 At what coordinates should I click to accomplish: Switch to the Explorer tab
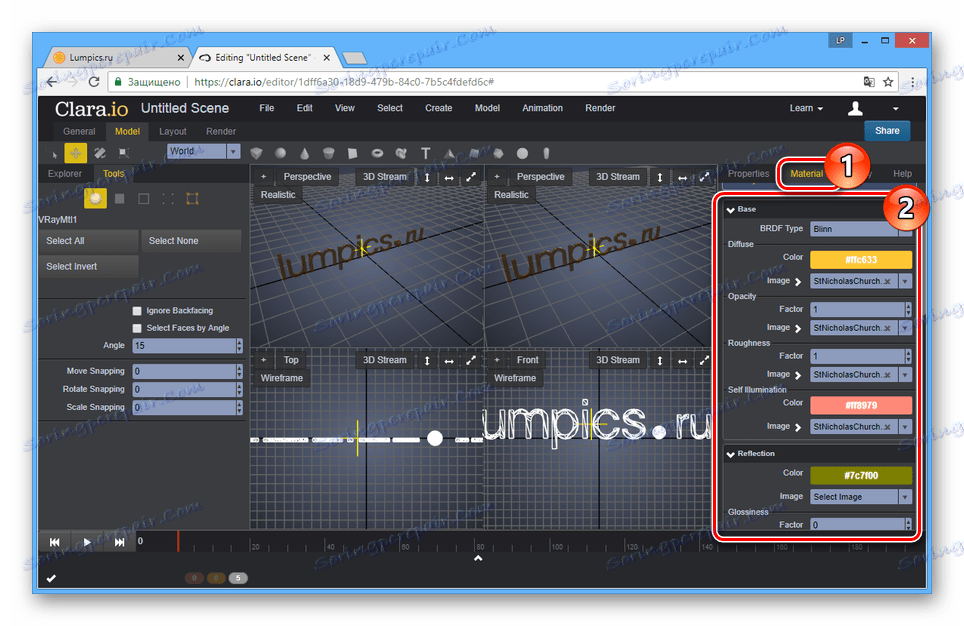pyautogui.click(x=65, y=173)
